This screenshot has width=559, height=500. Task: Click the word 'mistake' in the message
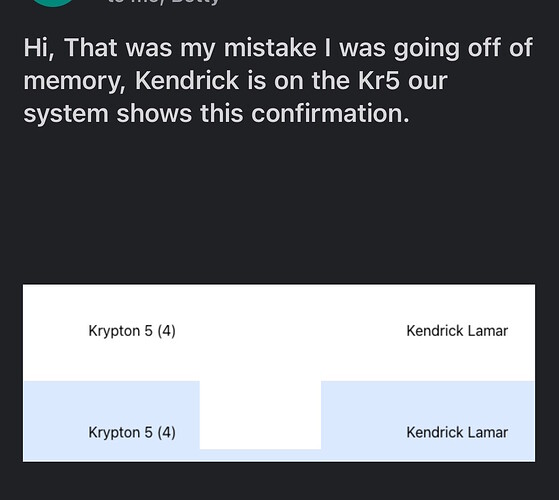click(270, 48)
